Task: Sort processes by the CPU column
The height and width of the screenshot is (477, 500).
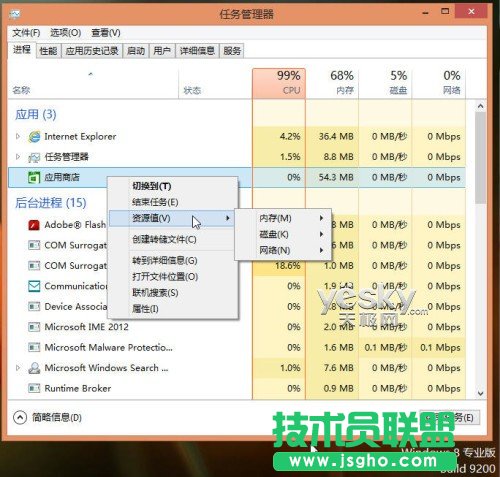Action: (x=279, y=83)
